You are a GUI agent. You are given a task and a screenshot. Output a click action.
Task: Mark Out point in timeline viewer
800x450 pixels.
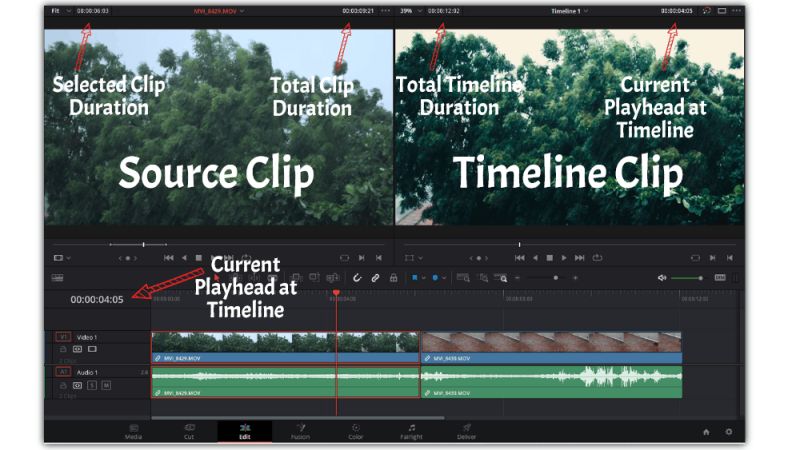pyautogui.click(x=730, y=258)
